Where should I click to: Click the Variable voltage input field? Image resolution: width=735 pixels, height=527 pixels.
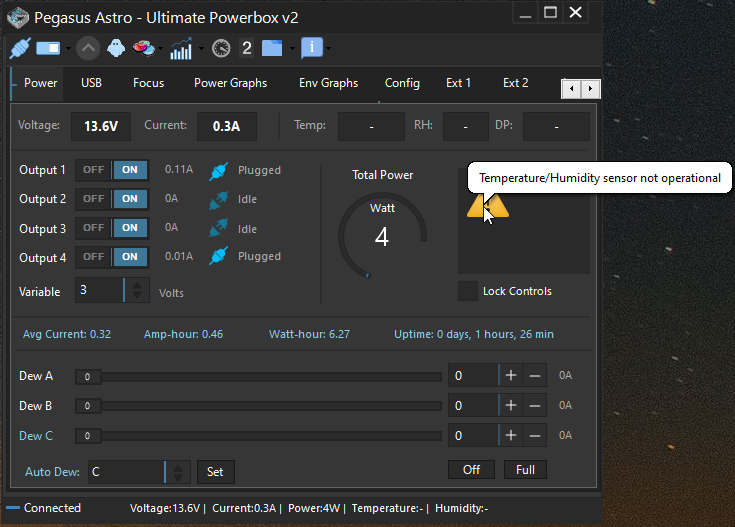coord(99,290)
